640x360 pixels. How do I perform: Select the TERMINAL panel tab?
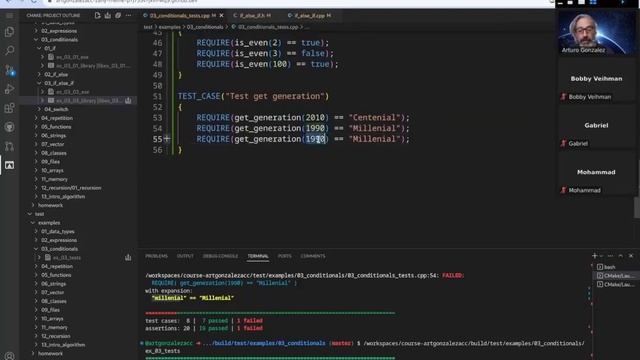pos(258,256)
